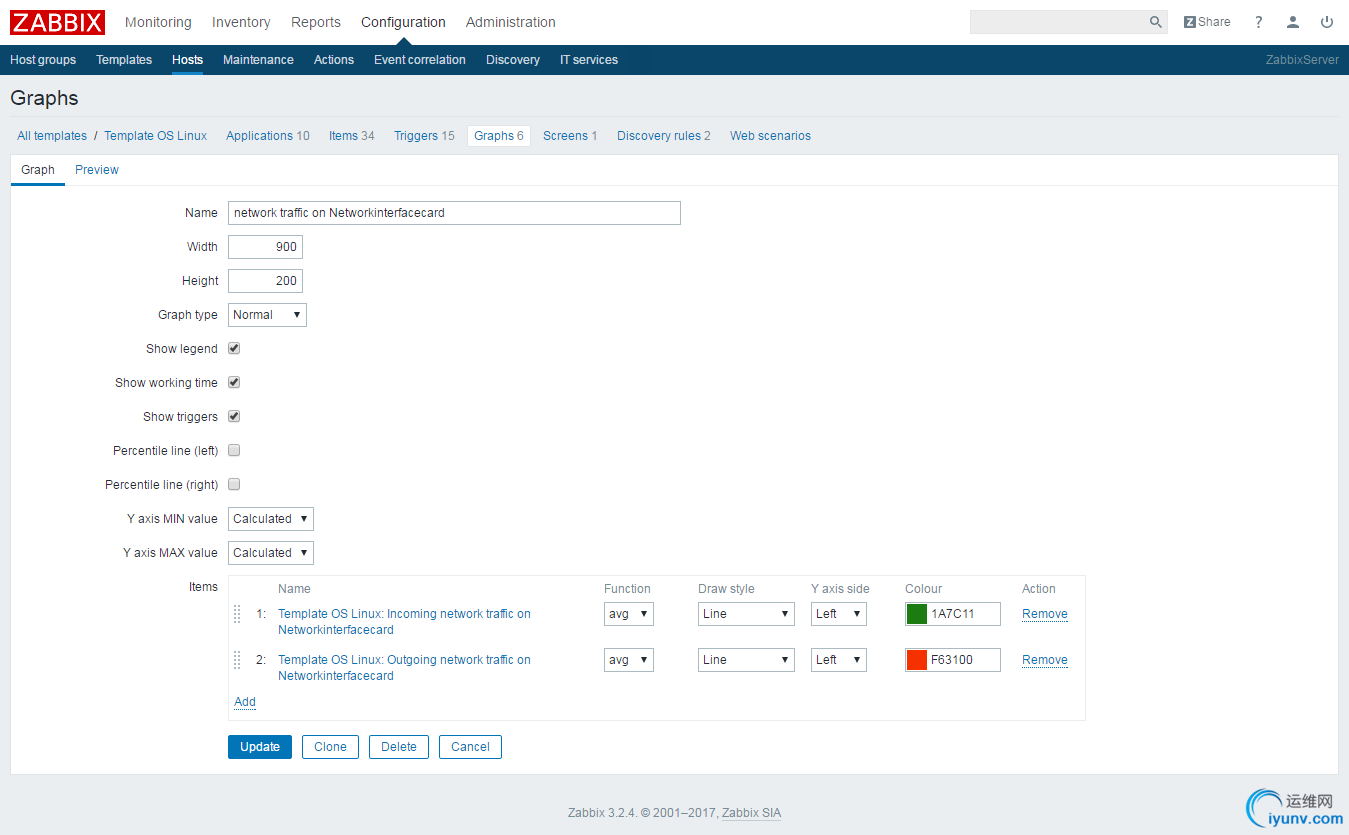Uncheck the Show legend checkbox
1349x835 pixels.
234,349
